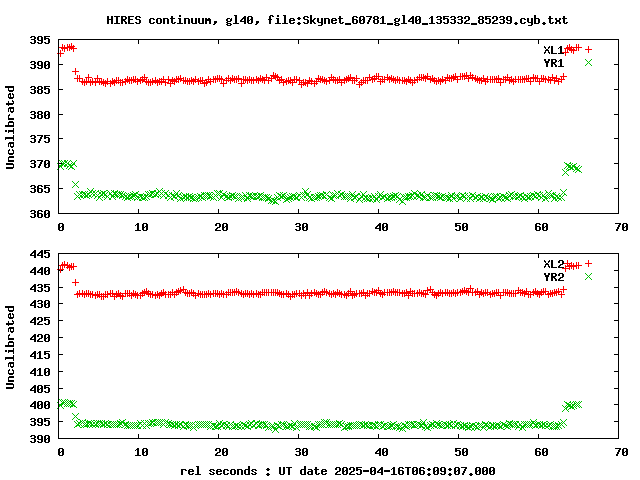
Task: Click the 380 tick label on top plot y-axis
Action: click(40, 115)
